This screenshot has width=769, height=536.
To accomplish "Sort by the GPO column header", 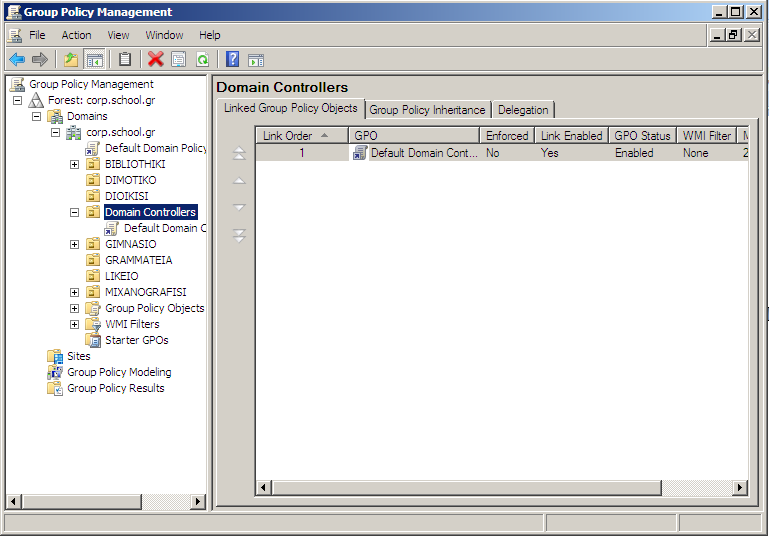I will (x=414, y=136).
